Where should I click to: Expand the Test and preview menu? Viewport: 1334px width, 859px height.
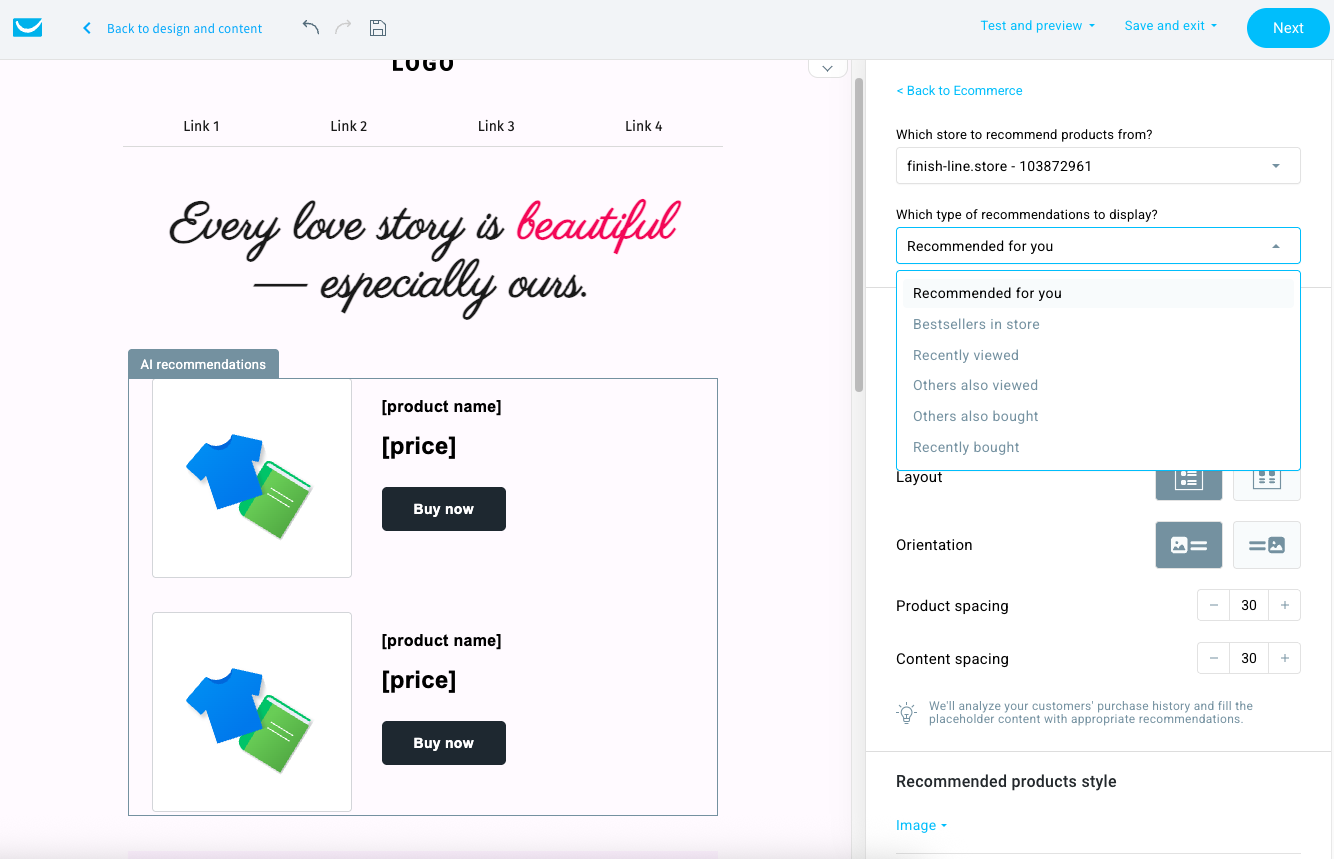coord(1037,26)
